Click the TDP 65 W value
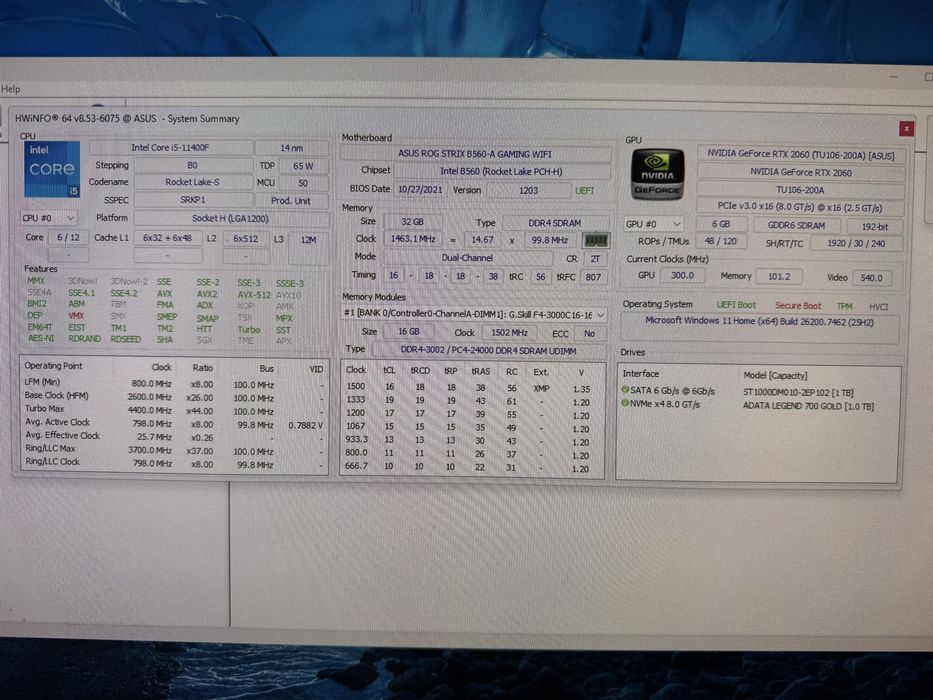Viewport: 933px width, 700px height. [x=303, y=166]
